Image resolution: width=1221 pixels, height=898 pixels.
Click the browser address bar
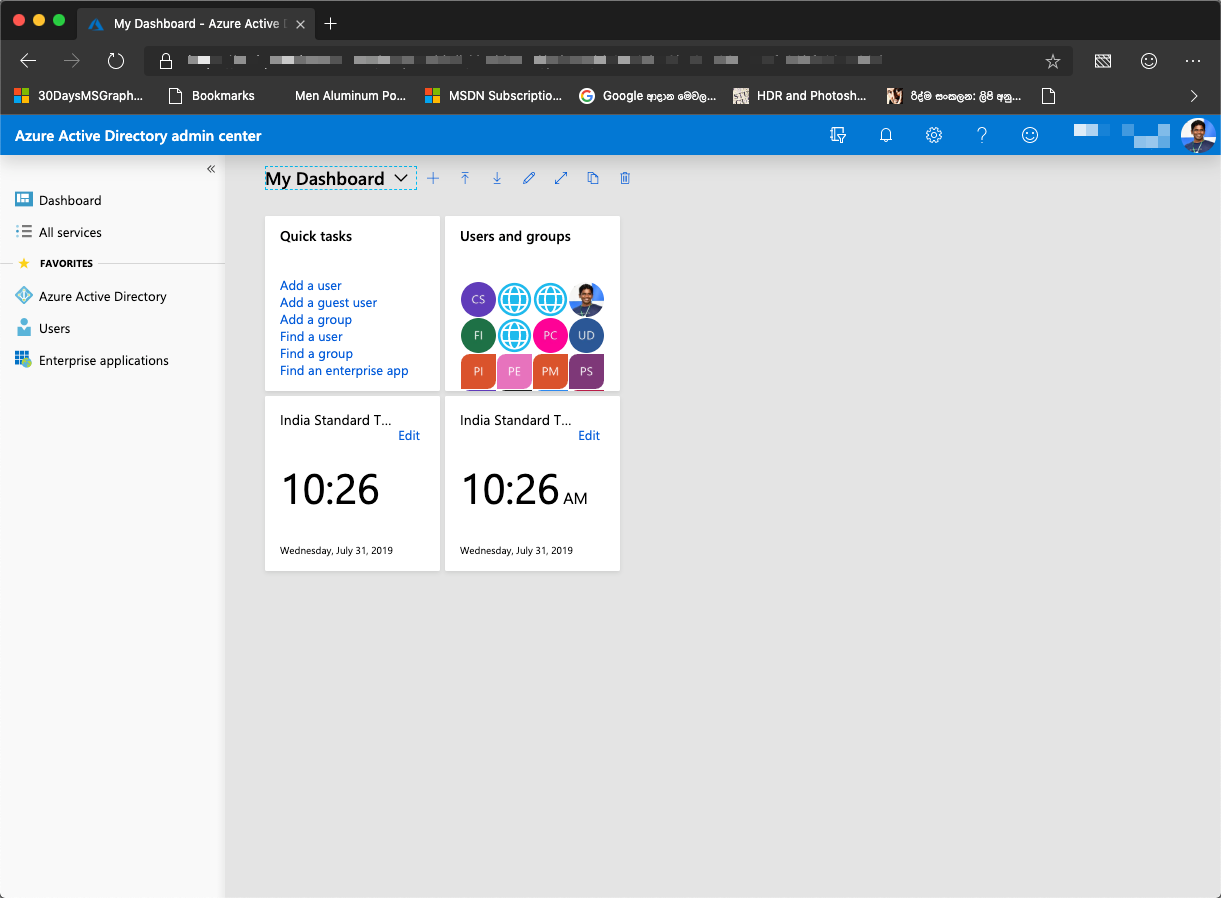pos(610,61)
